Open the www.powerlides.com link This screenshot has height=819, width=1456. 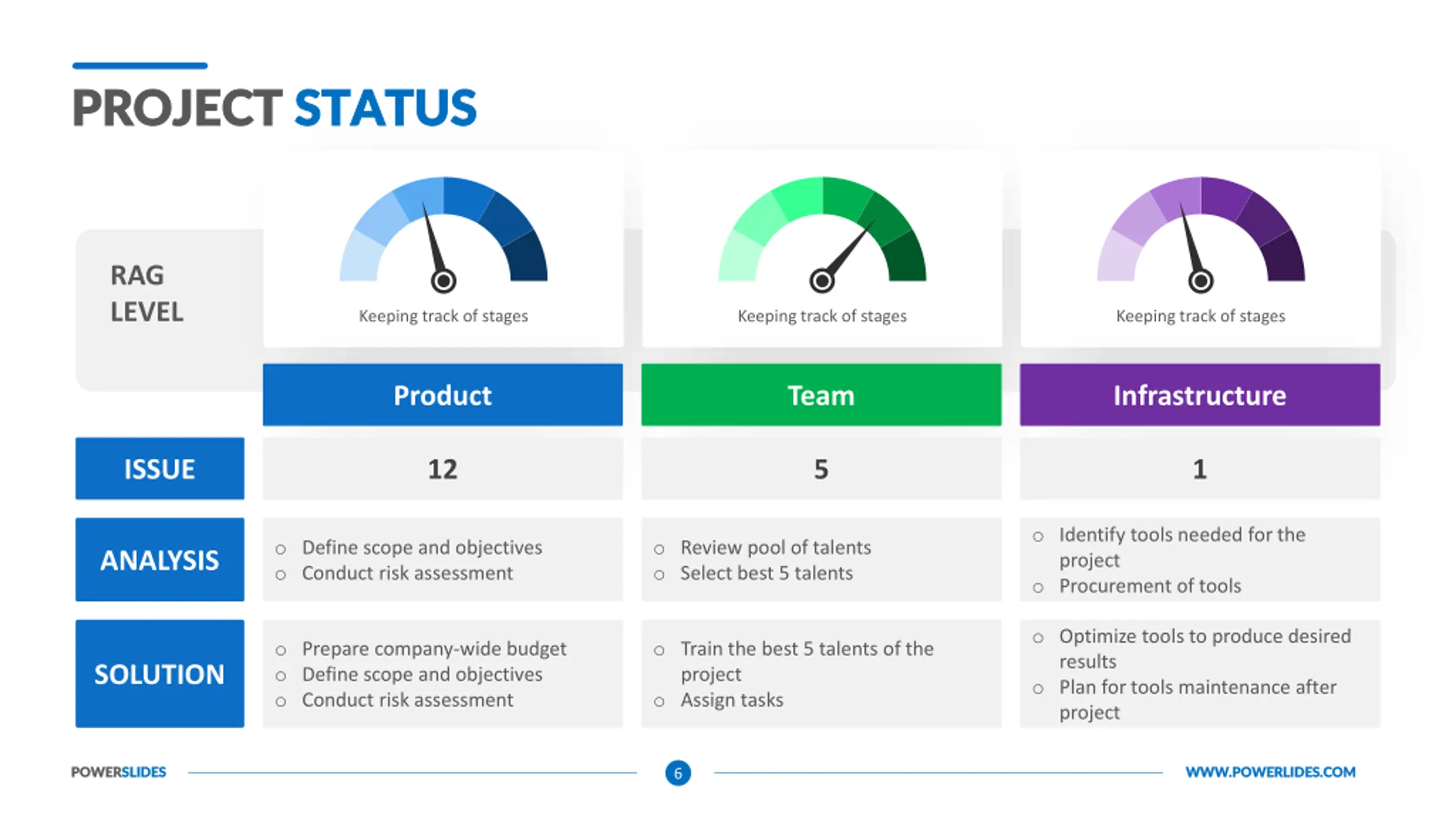(x=1270, y=772)
